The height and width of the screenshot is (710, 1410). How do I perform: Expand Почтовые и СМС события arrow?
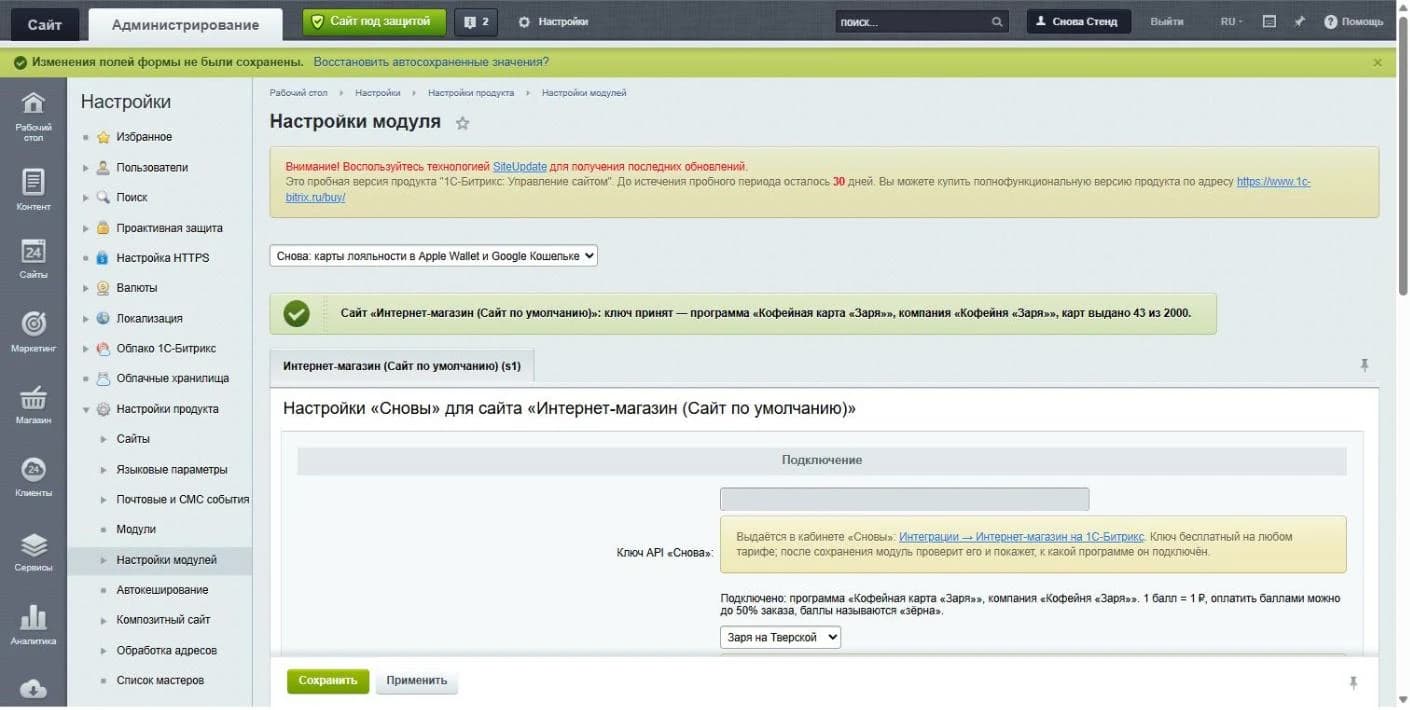click(x=103, y=500)
